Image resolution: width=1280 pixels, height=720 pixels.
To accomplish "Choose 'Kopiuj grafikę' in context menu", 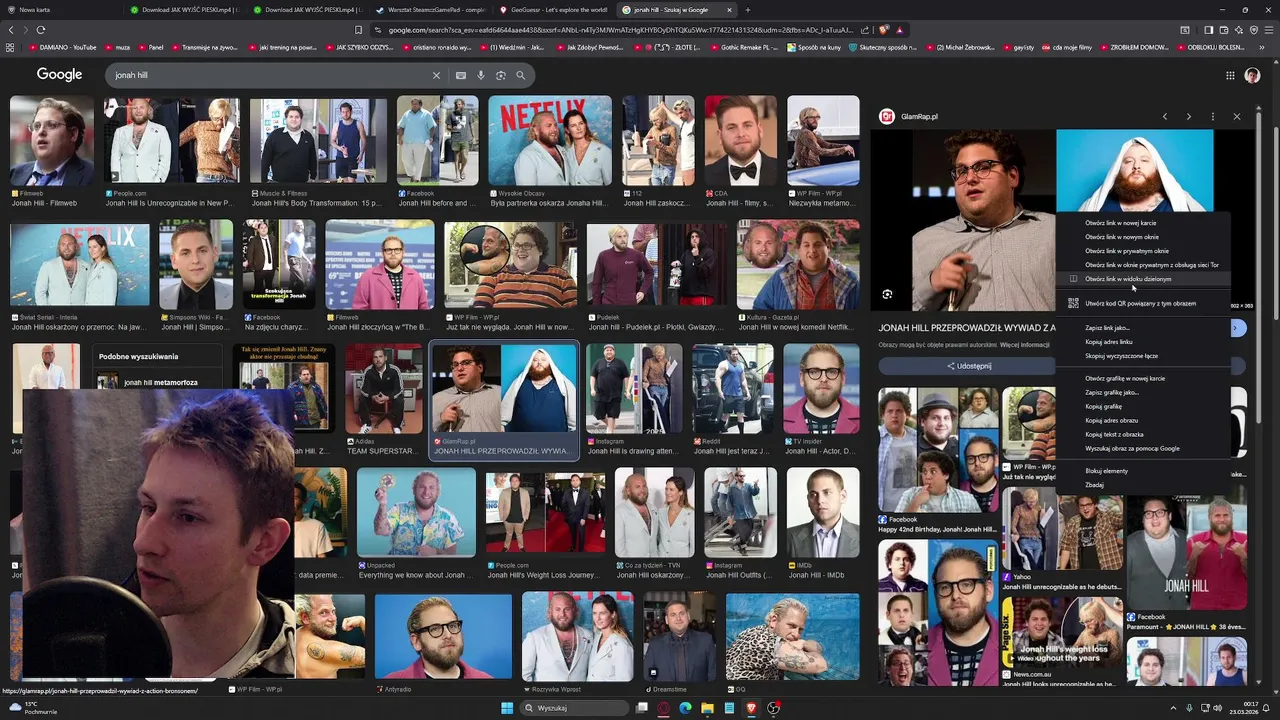I will tap(1143, 406).
